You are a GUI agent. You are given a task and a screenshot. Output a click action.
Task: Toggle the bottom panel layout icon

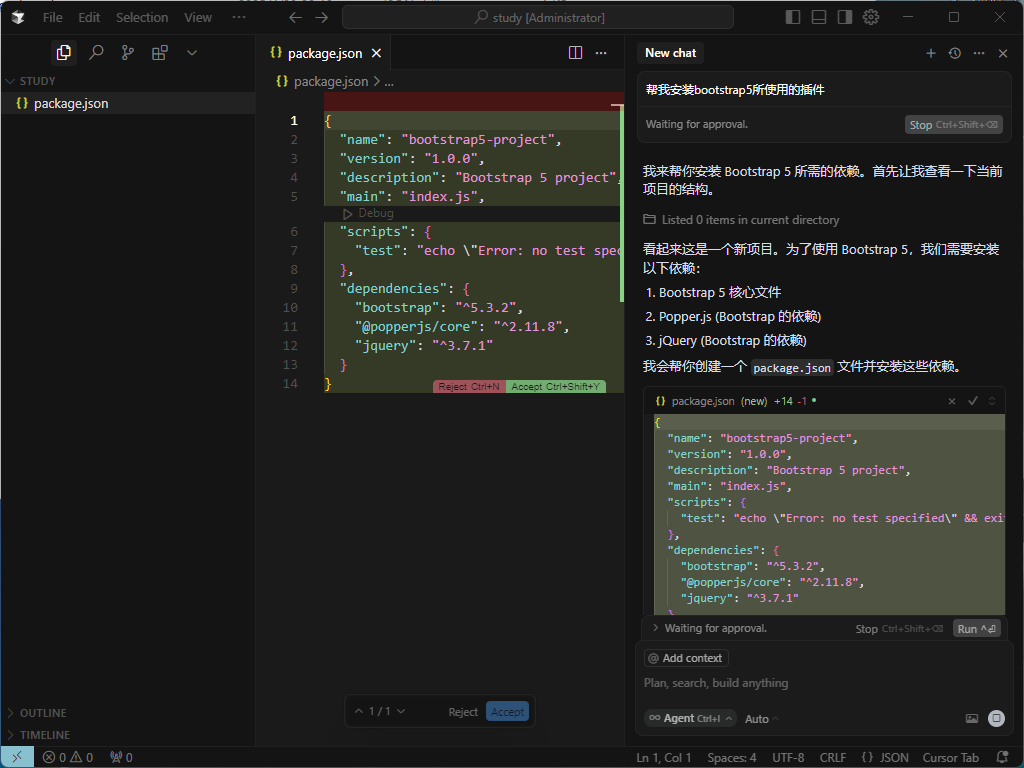pos(819,17)
